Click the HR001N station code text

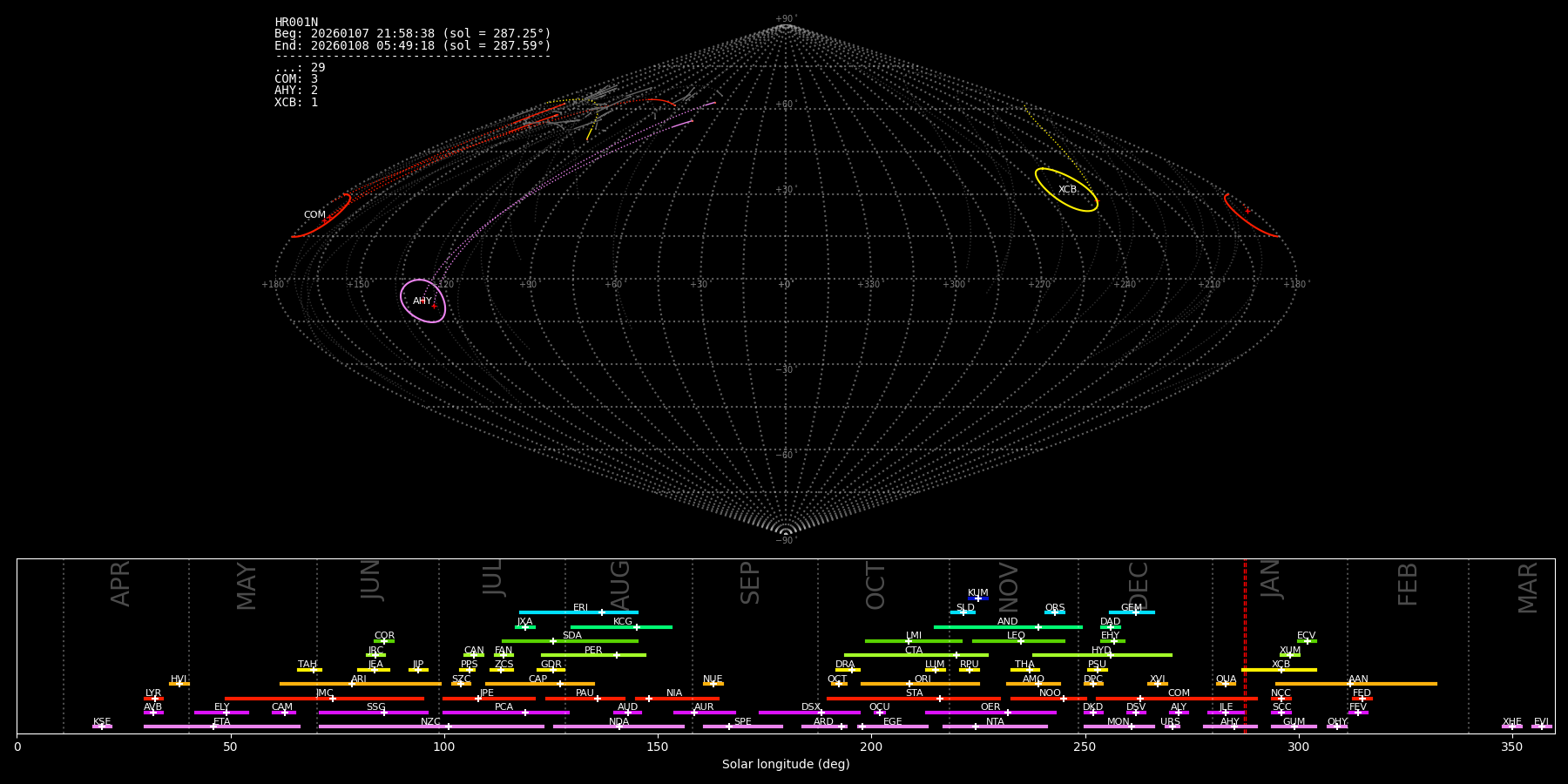tap(296, 23)
